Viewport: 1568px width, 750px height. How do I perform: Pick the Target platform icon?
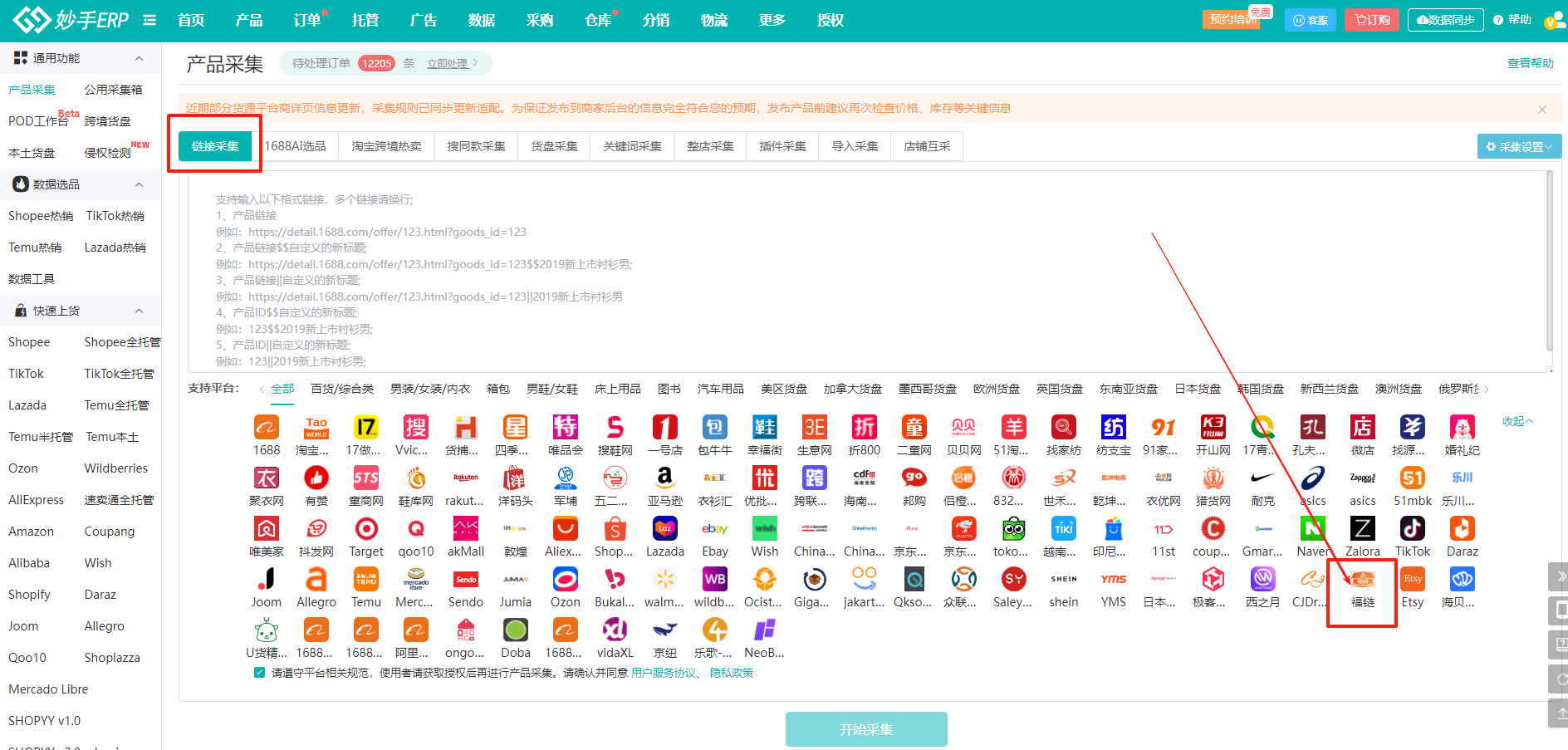(366, 529)
